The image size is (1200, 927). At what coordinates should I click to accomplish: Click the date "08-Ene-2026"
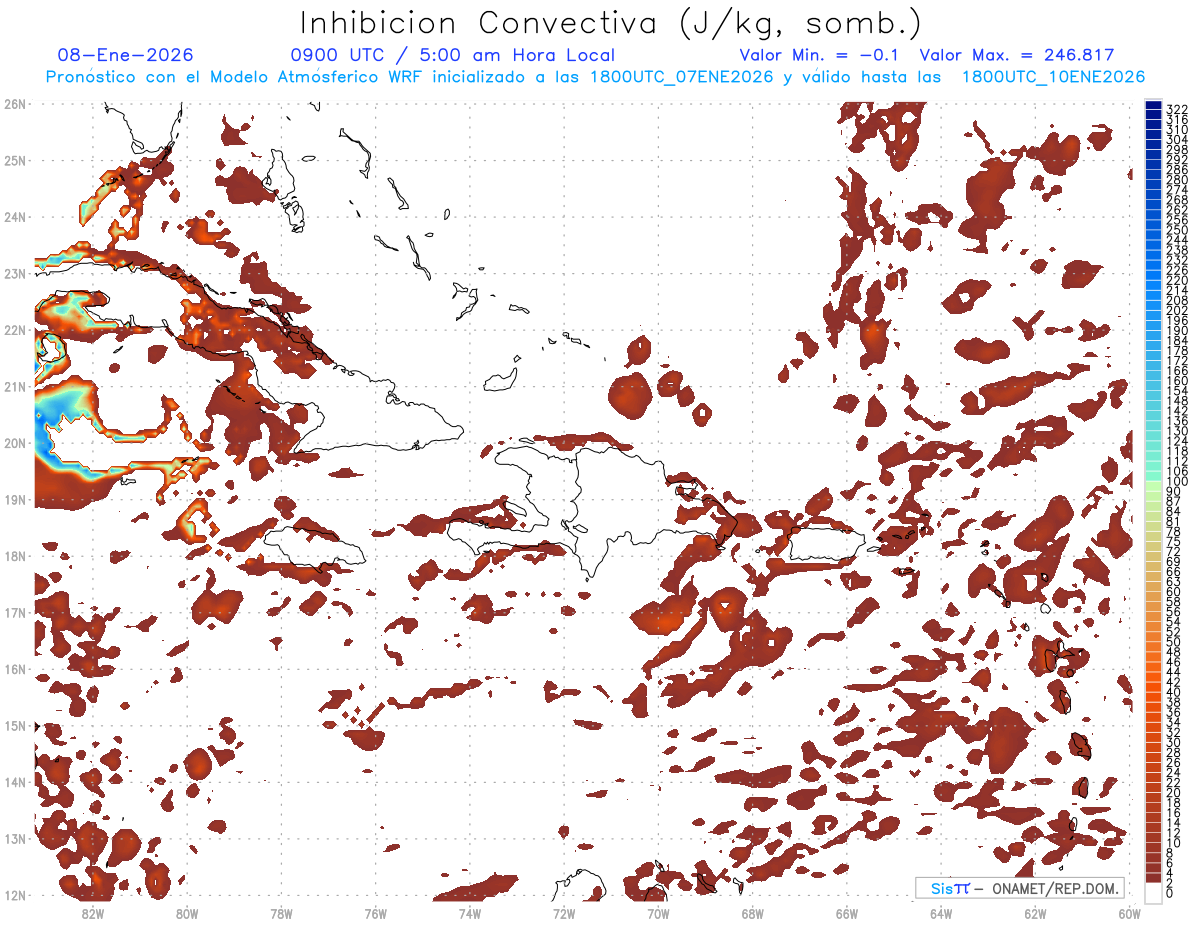click(x=125, y=55)
